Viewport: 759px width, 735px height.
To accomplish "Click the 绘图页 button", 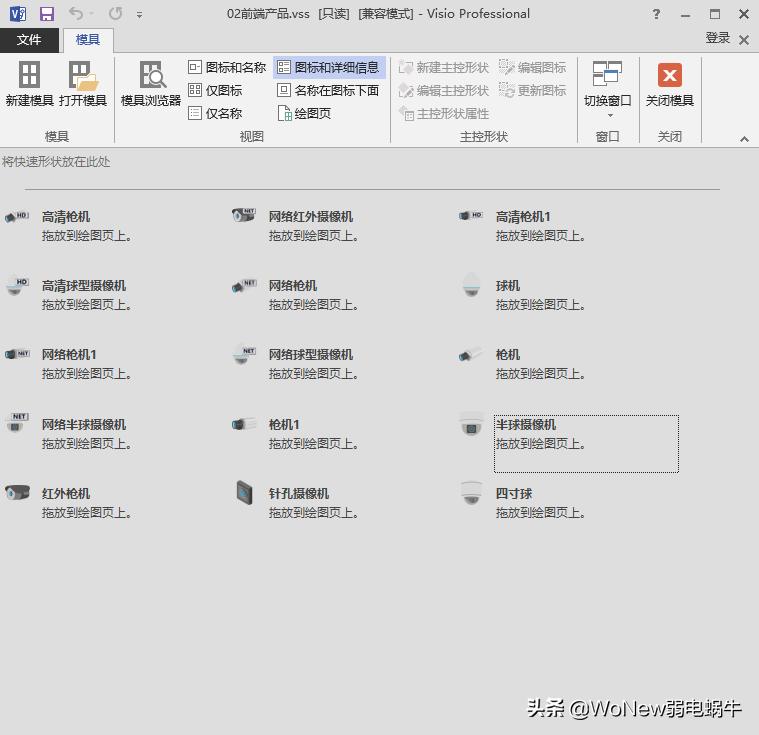I will point(304,113).
